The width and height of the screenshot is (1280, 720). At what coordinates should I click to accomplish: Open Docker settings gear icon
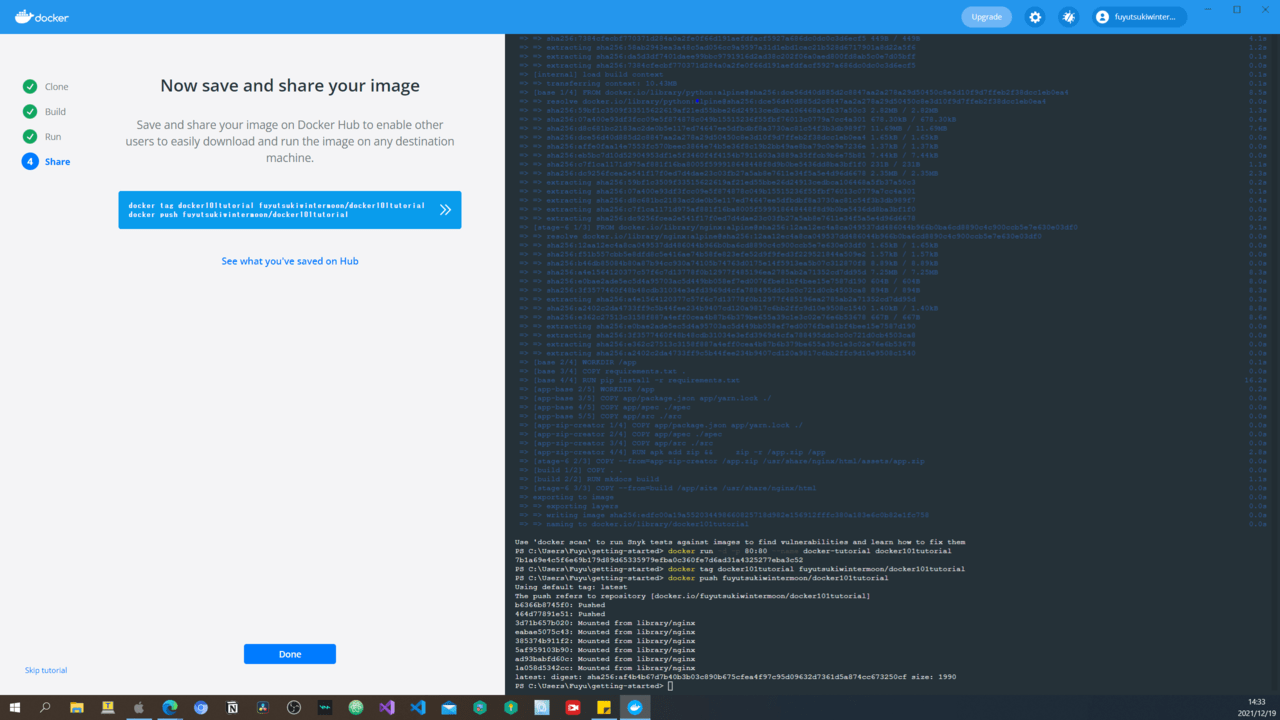1035,17
